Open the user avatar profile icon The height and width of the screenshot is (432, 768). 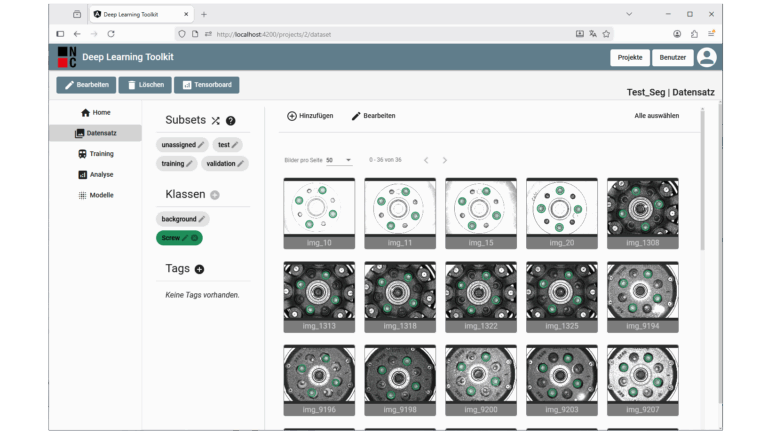(x=706, y=57)
